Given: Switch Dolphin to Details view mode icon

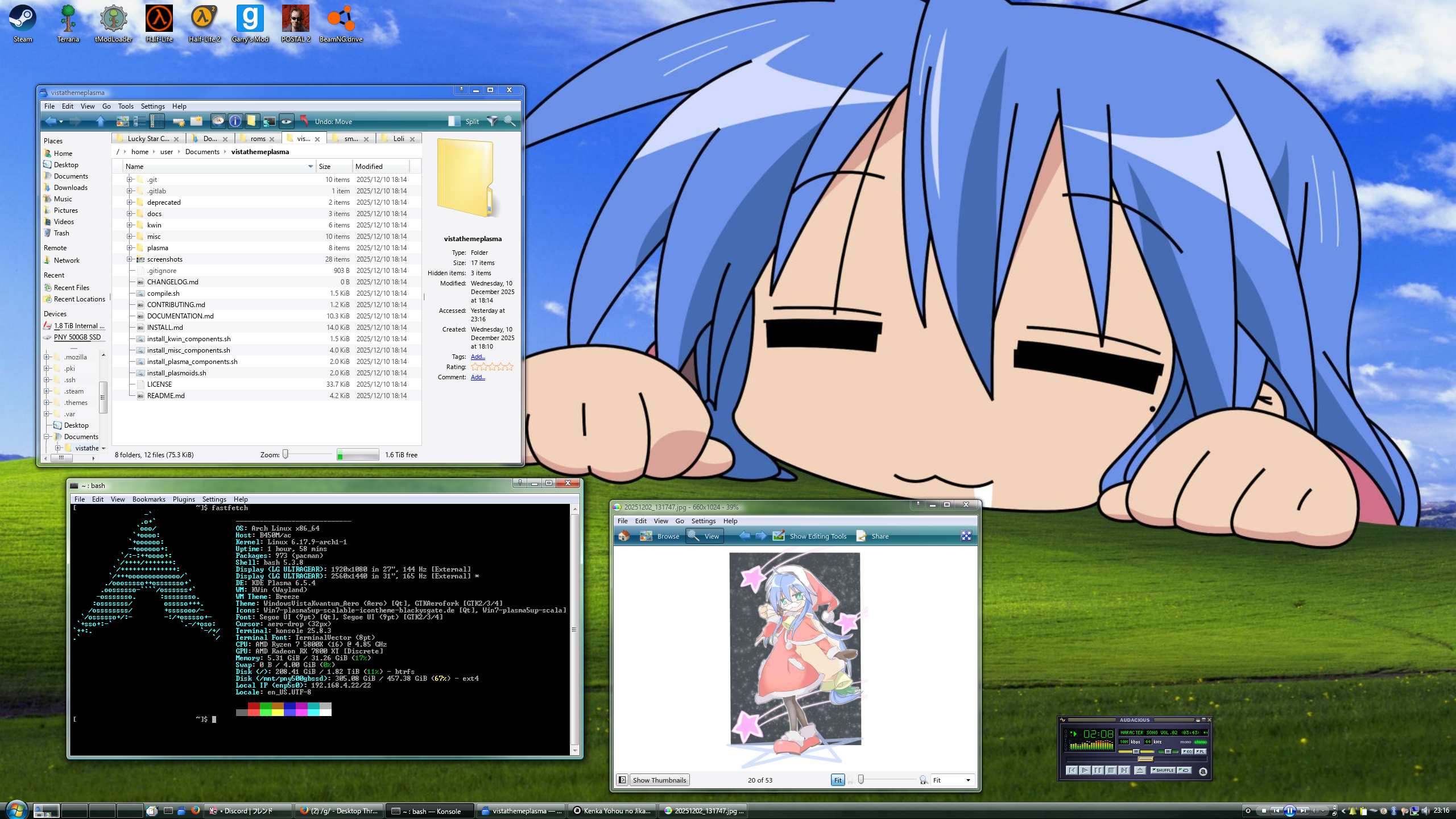Looking at the screenshot, I should pos(157,121).
